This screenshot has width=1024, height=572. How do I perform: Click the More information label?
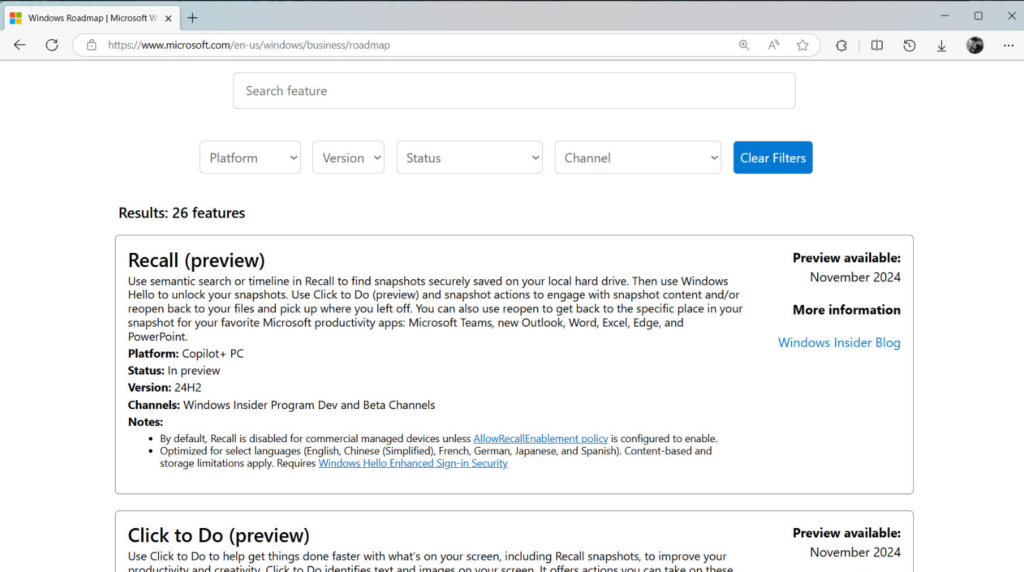[846, 310]
